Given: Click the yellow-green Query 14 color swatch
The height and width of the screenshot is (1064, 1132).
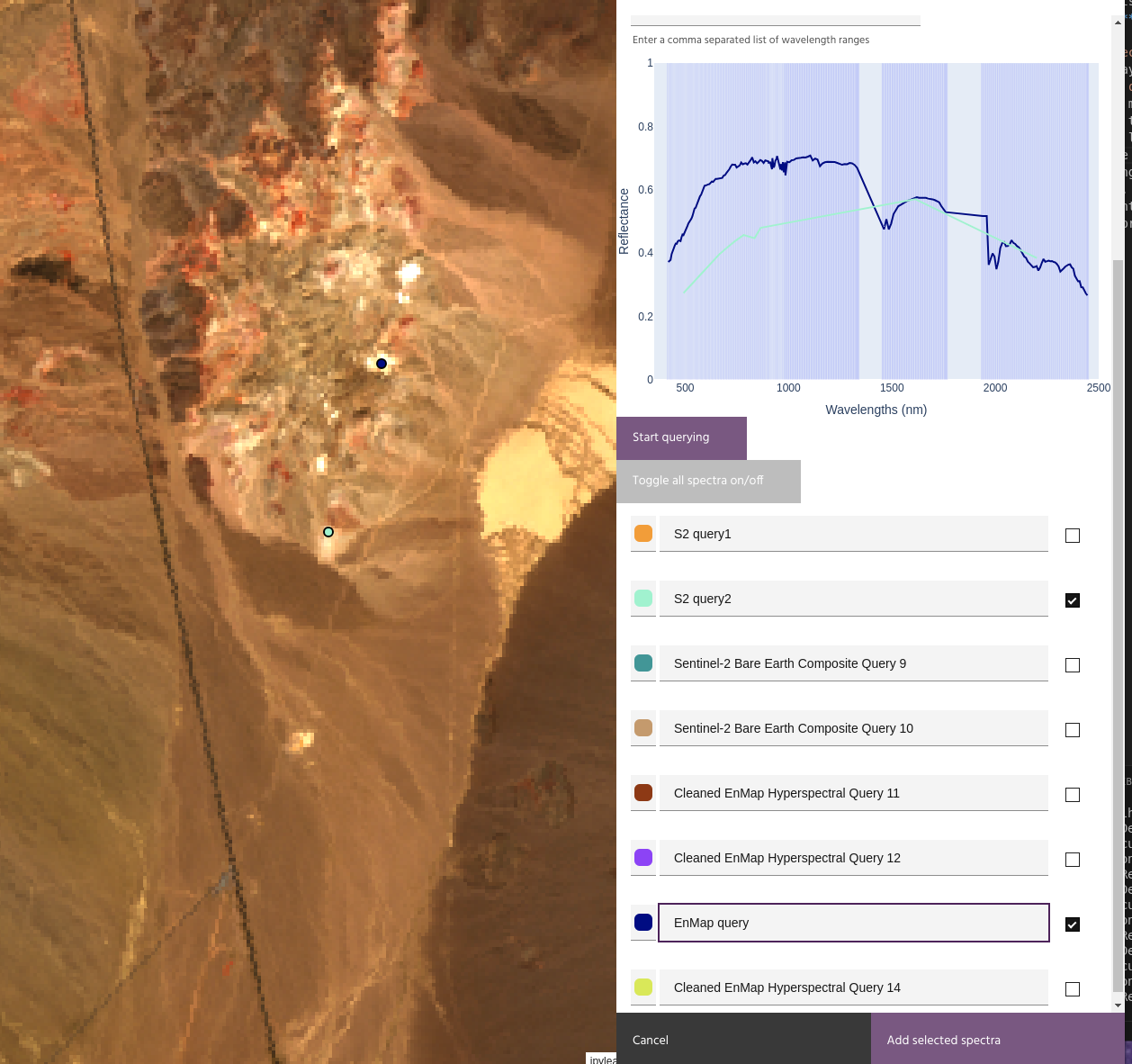Looking at the screenshot, I should (643, 987).
